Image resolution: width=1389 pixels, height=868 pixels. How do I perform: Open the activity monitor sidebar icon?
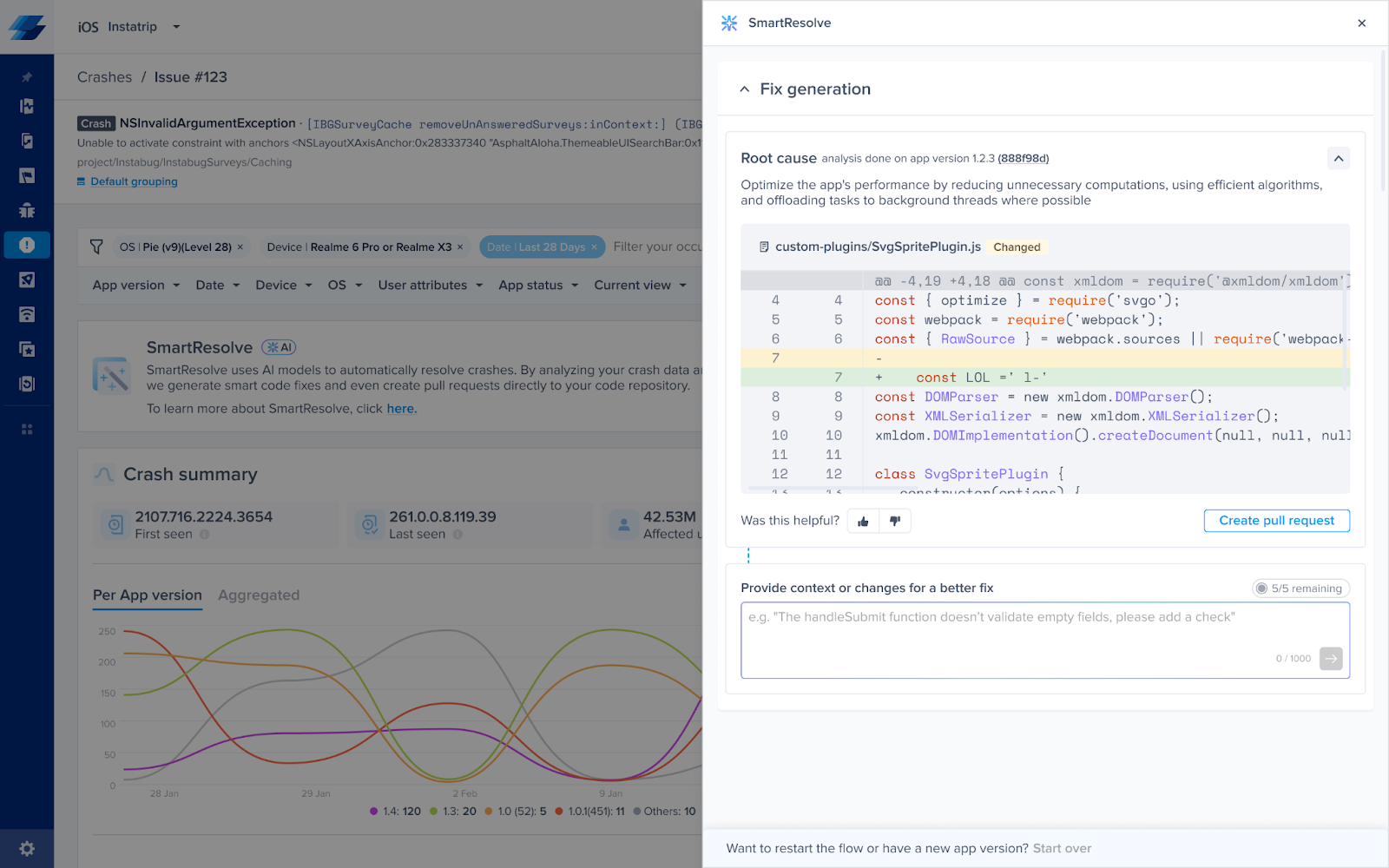pos(27,106)
